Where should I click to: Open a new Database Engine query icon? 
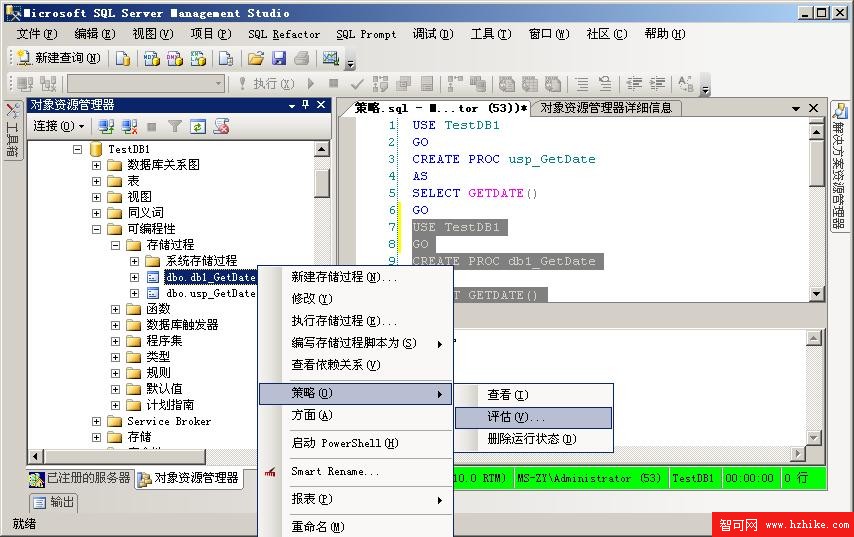pyautogui.click(x=123, y=58)
